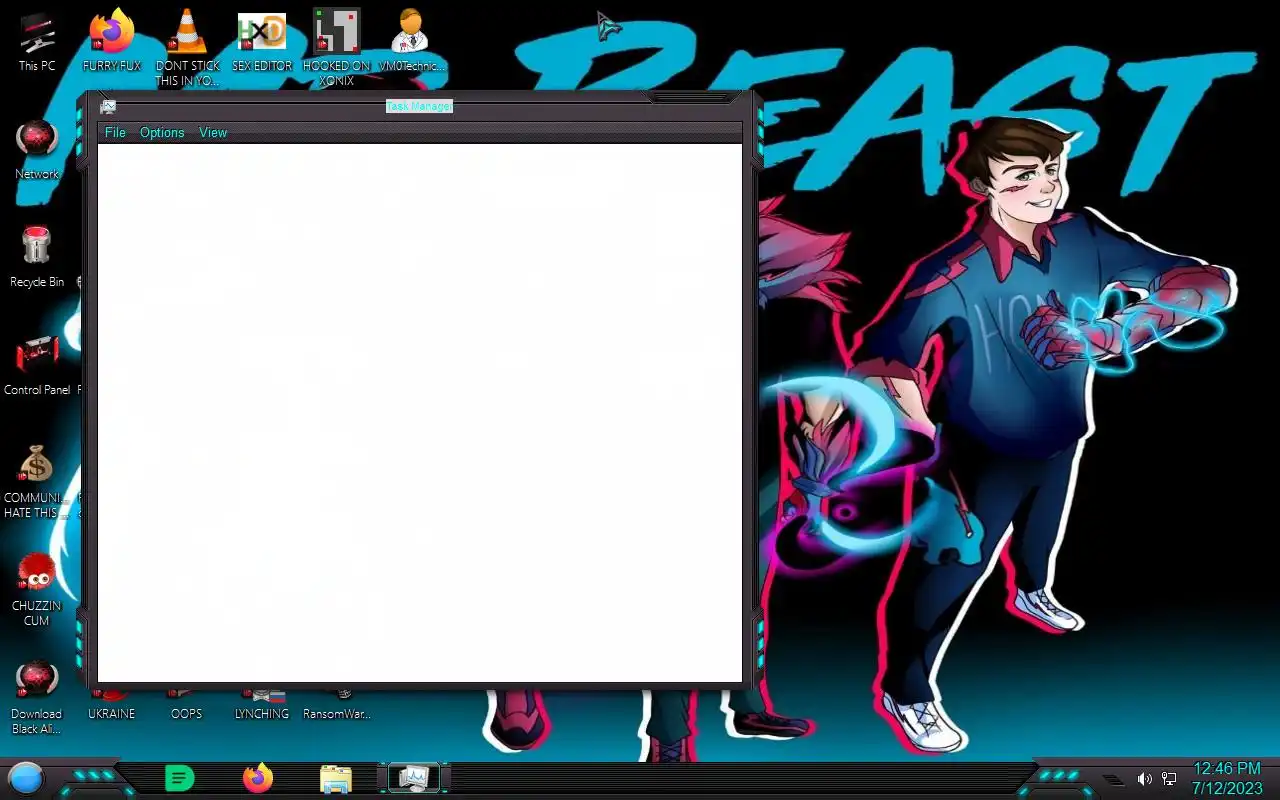Click the volume speaker tray icon

tap(1145, 779)
